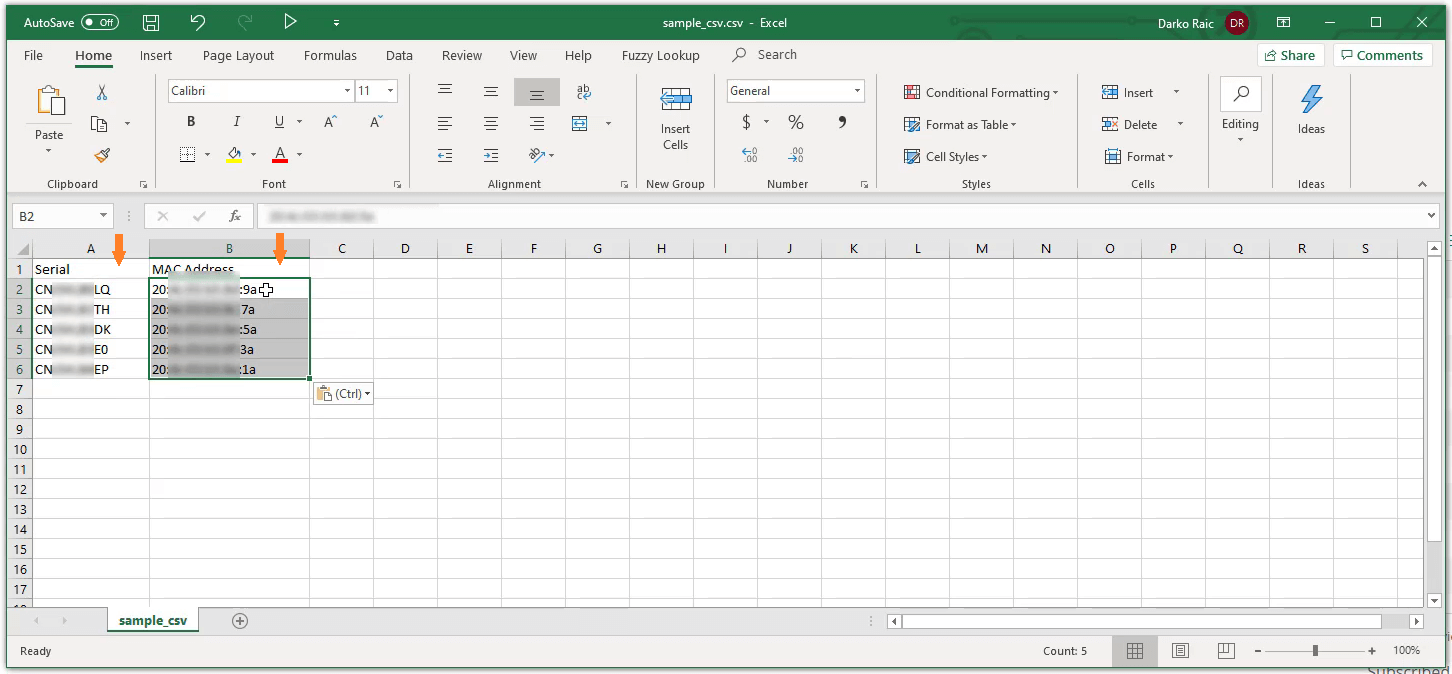Open the Comments pane
Image resolution: width=1452 pixels, height=674 pixels.
pos(1381,55)
